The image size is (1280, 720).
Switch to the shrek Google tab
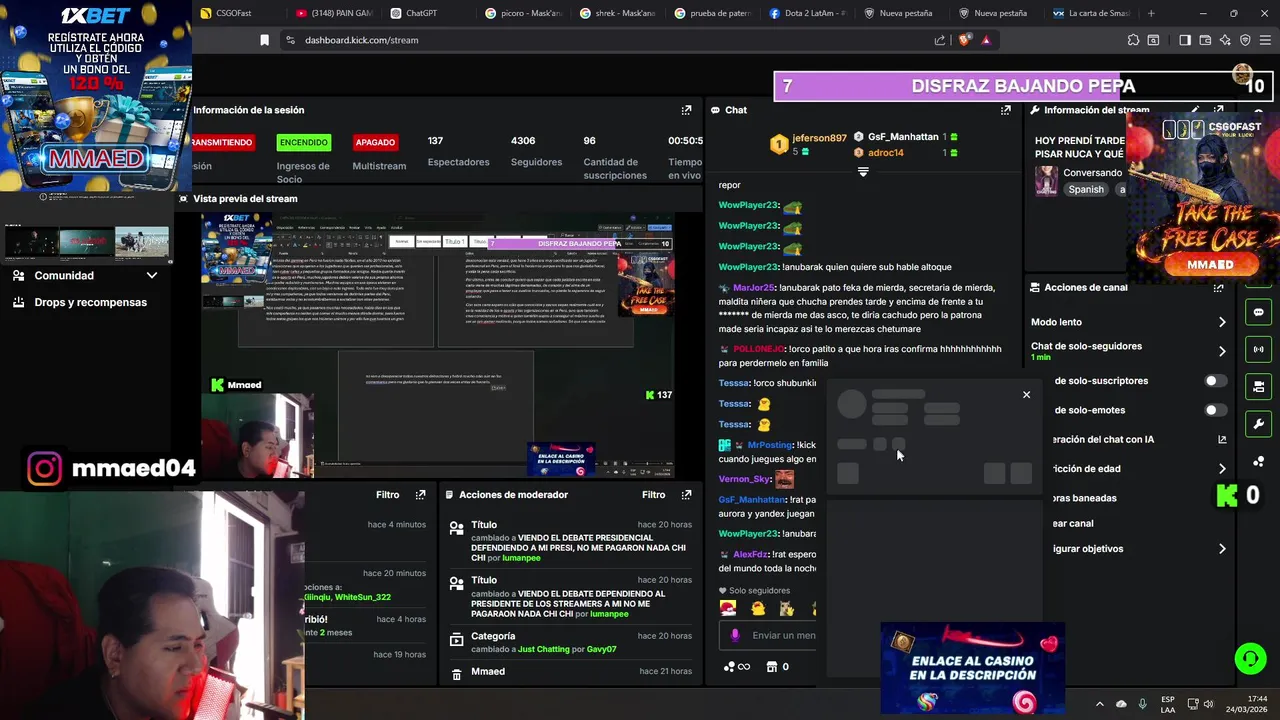[x=617, y=13]
